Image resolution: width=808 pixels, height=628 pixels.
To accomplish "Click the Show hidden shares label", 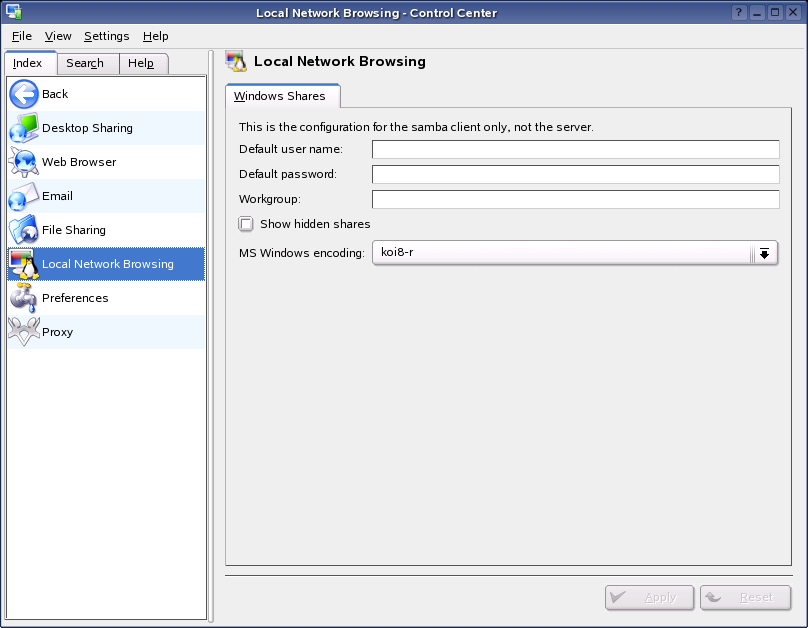I will click(315, 224).
